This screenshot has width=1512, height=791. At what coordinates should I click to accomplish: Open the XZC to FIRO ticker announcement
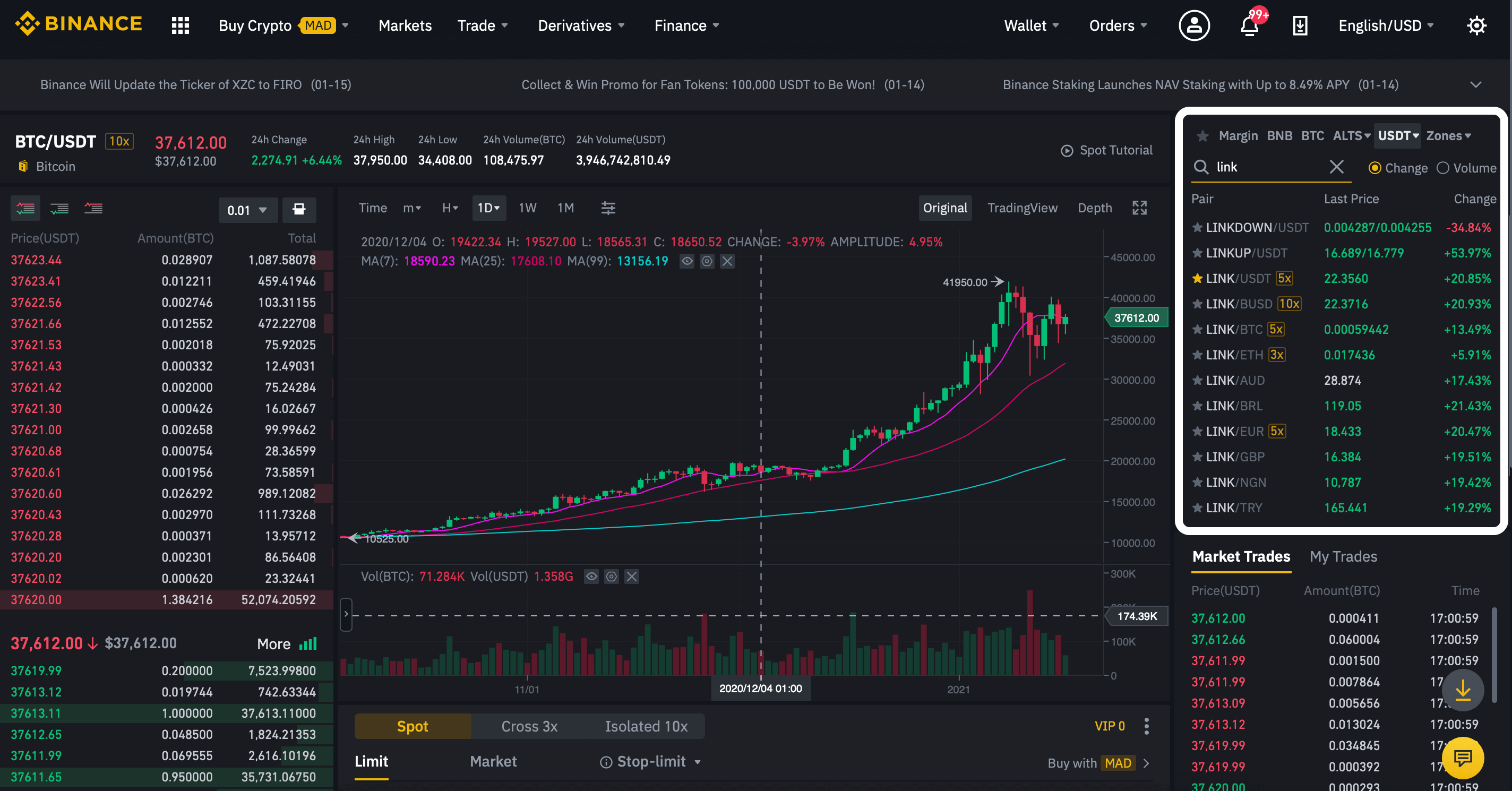(195, 84)
